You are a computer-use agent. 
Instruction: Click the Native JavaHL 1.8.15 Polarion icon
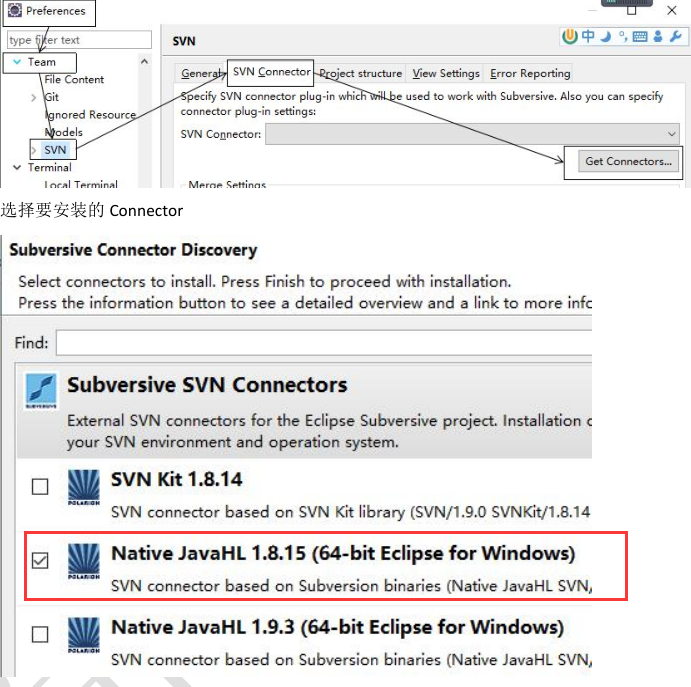[x=84, y=561]
